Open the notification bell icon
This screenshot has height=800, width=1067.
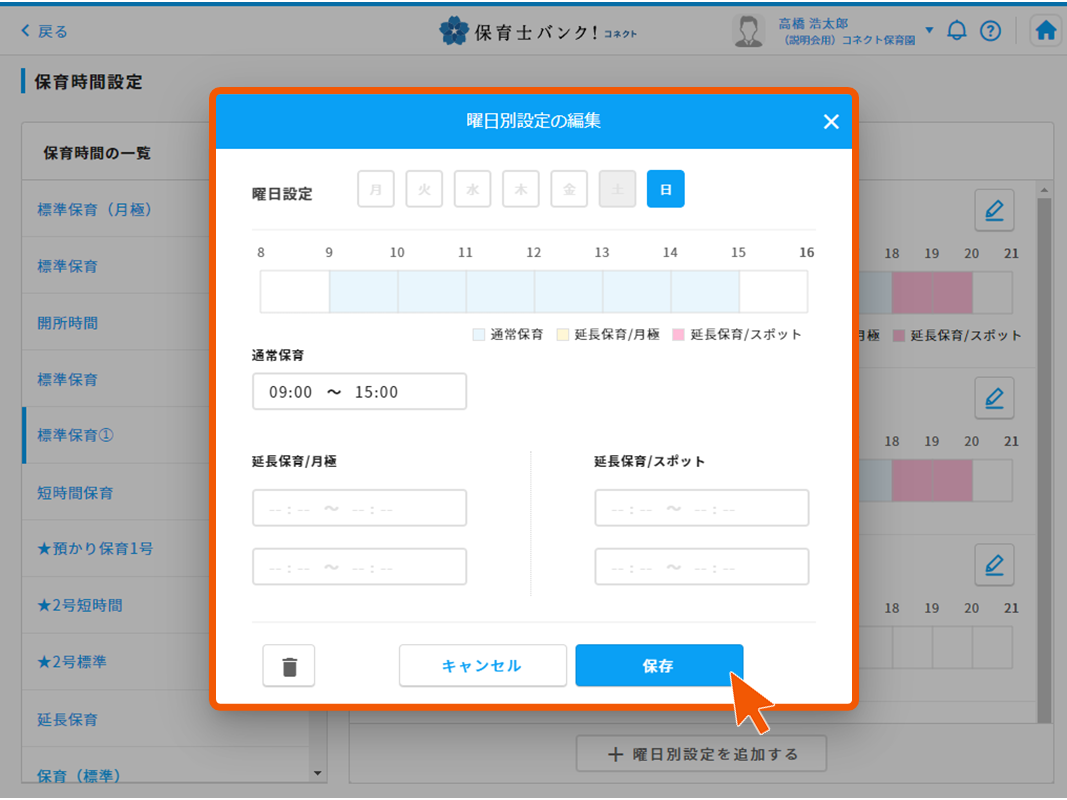coord(957,31)
